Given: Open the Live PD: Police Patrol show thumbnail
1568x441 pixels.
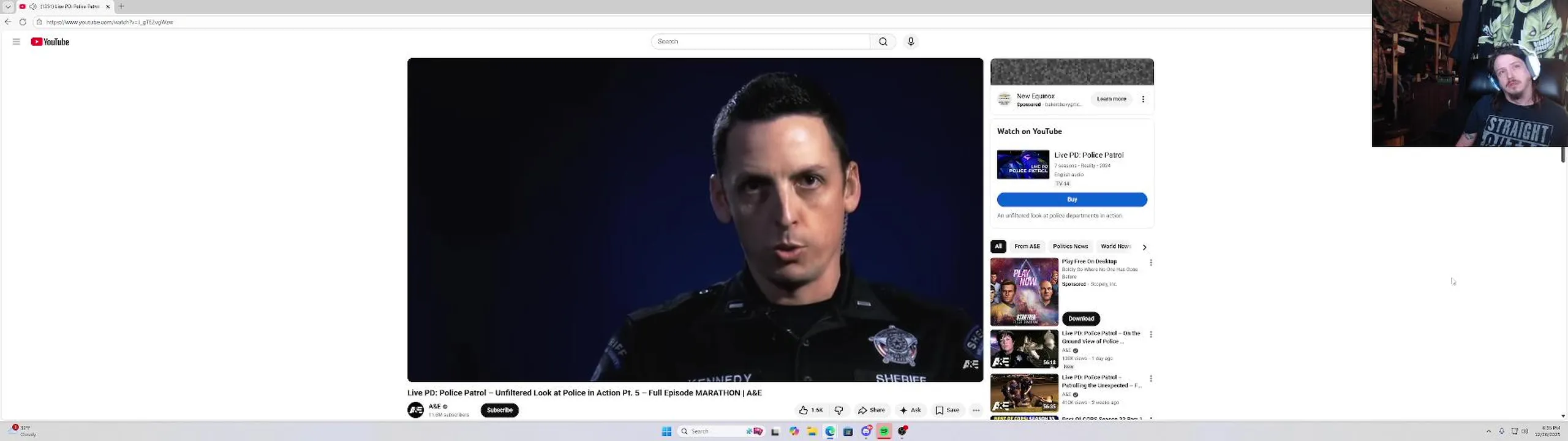Looking at the screenshot, I should (x=1023, y=165).
